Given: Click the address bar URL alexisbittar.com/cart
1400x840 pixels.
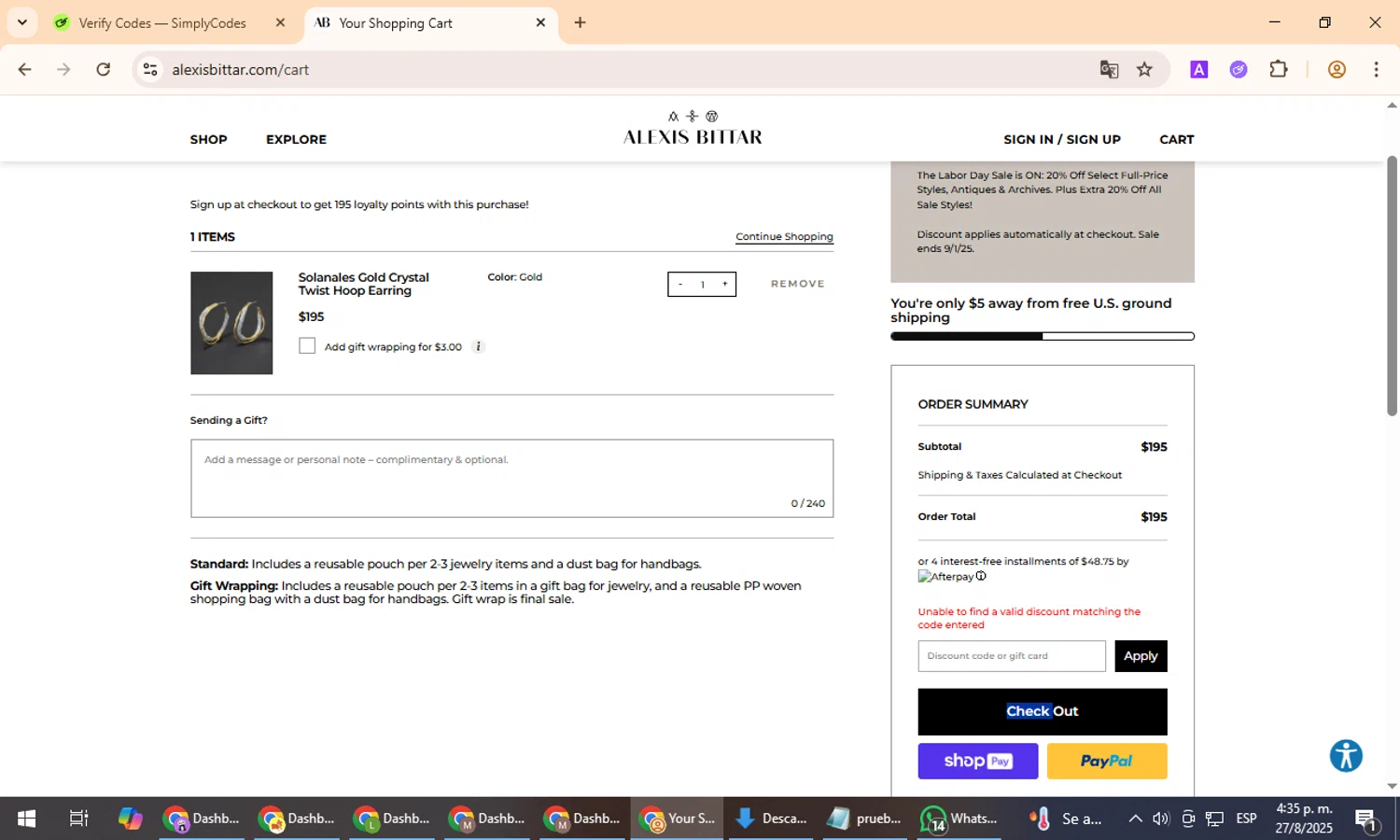Looking at the screenshot, I should (x=240, y=69).
